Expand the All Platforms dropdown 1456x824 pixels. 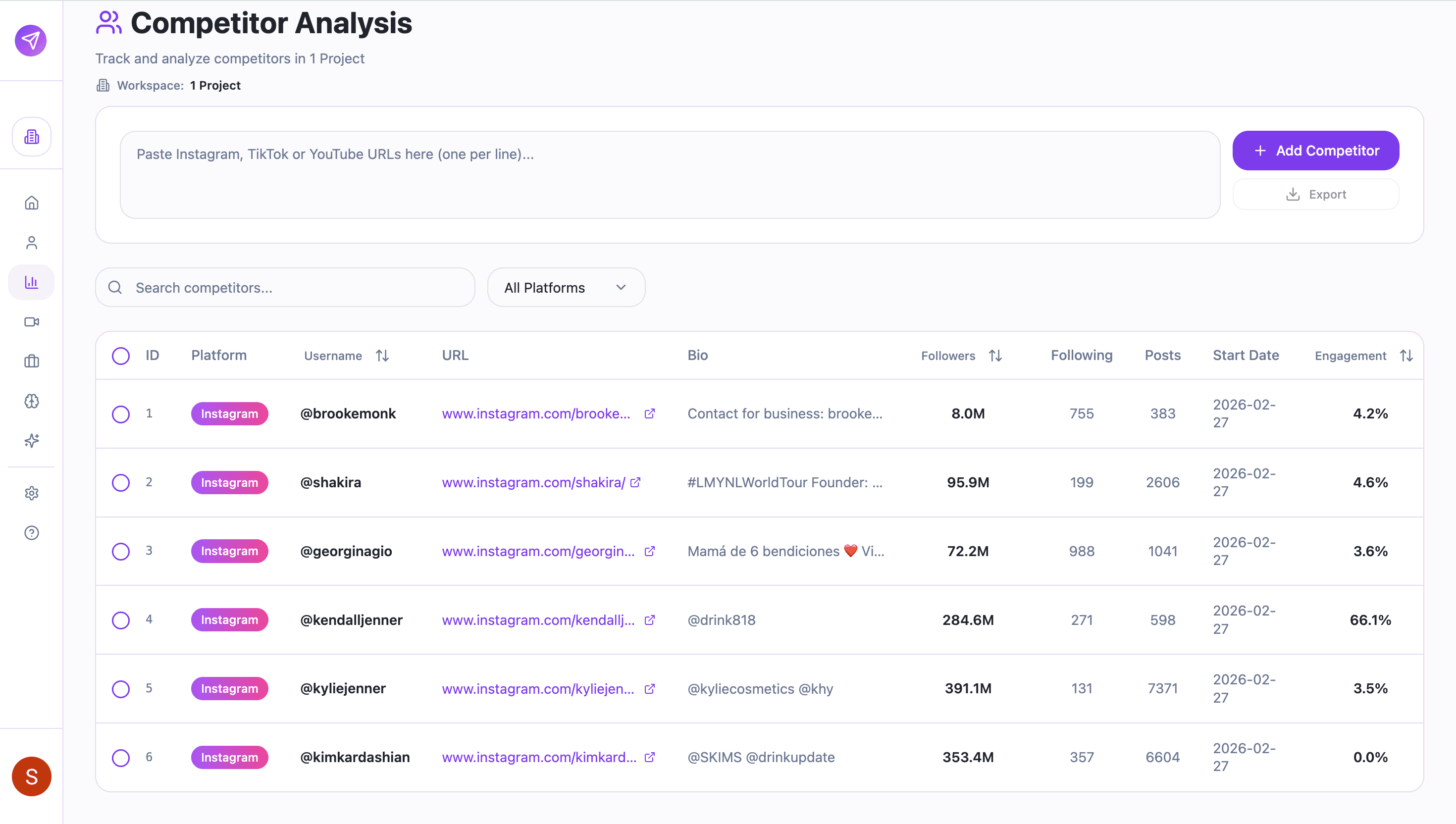click(566, 288)
